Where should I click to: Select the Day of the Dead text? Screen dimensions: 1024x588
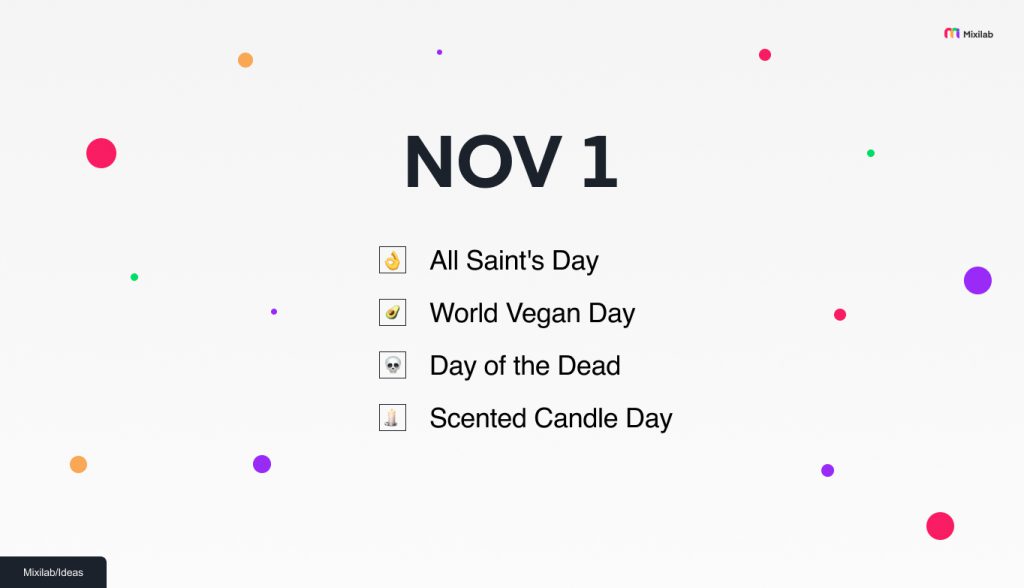pyautogui.click(x=525, y=366)
